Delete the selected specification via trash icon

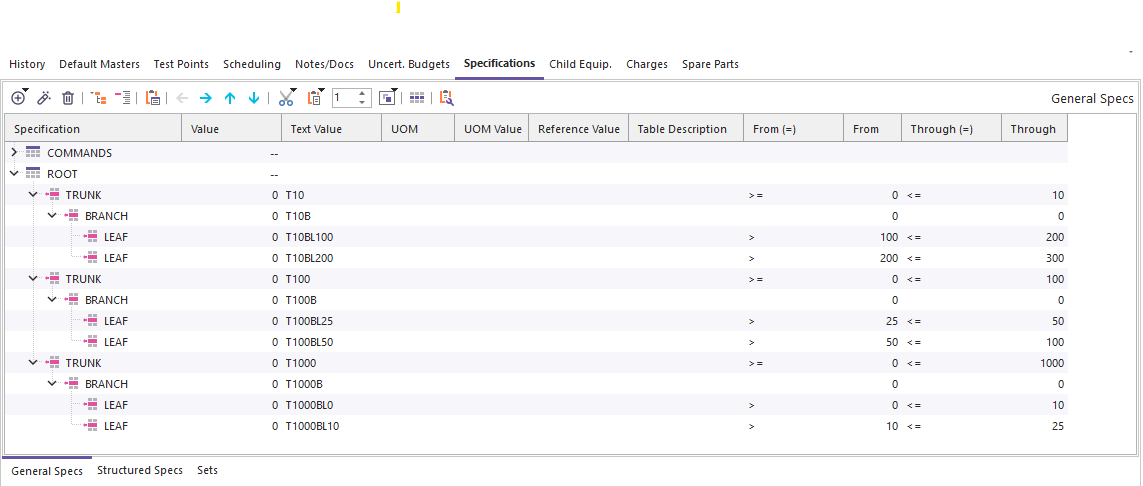tap(68, 98)
